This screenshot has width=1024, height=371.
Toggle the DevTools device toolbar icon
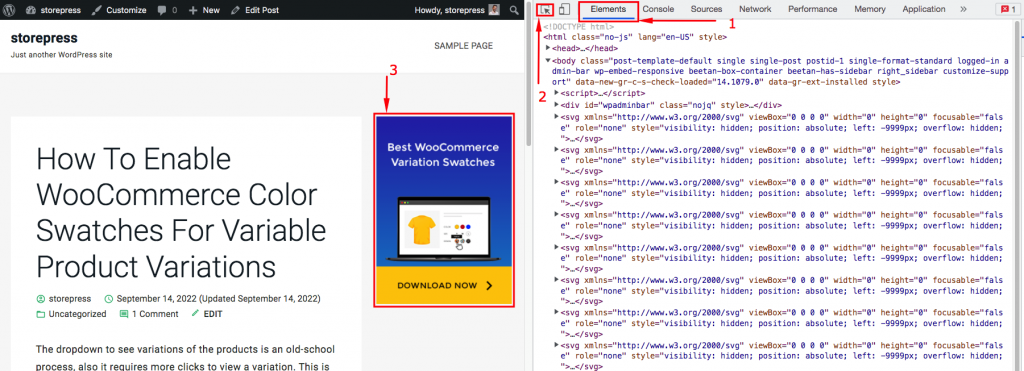(x=565, y=10)
